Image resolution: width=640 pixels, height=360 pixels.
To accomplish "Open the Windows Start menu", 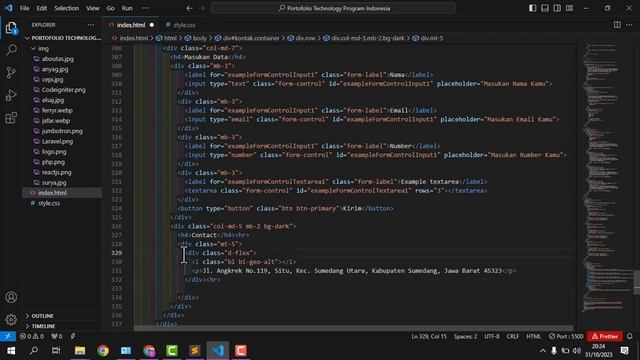I will pos(11,351).
